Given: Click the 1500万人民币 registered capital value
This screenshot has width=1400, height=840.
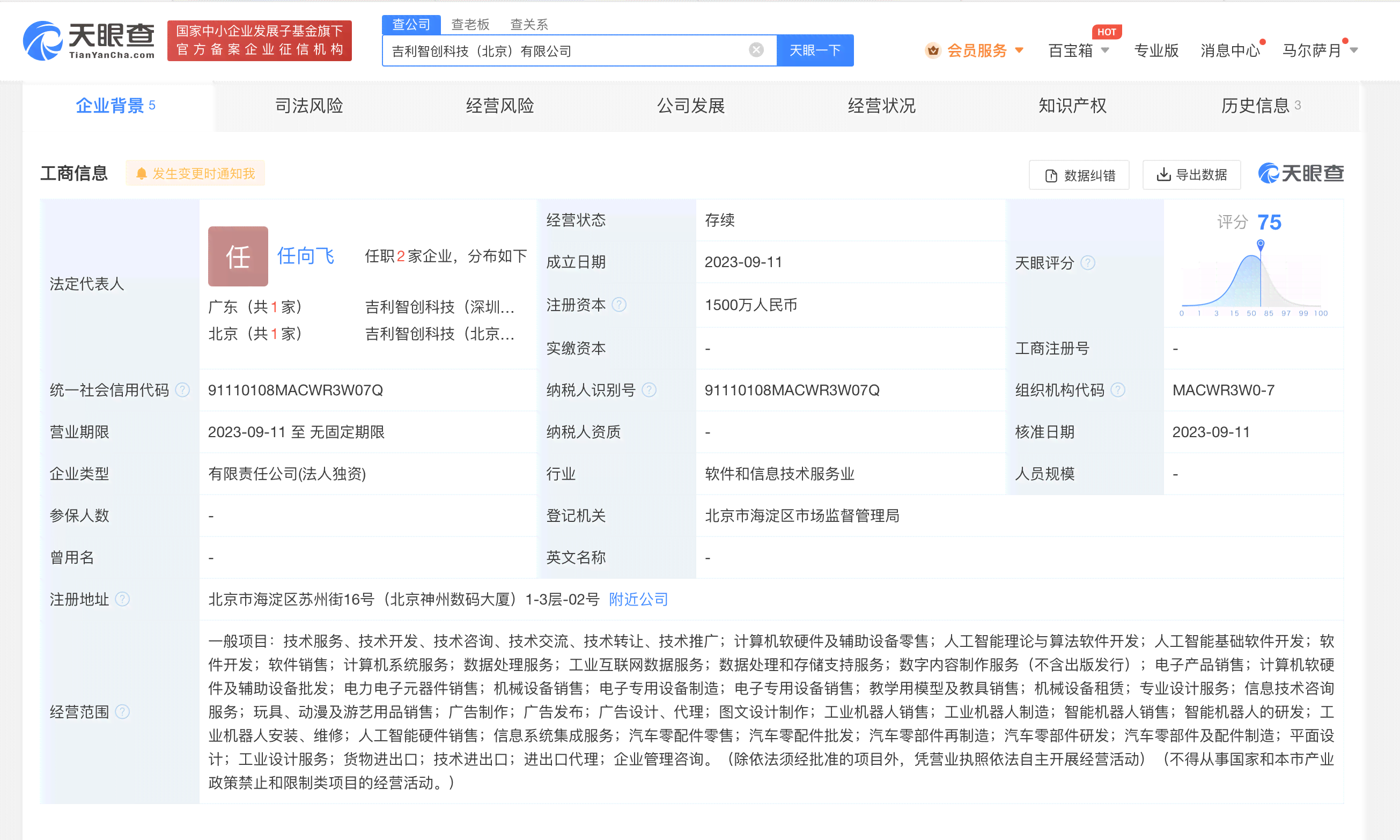Looking at the screenshot, I should [x=750, y=305].
